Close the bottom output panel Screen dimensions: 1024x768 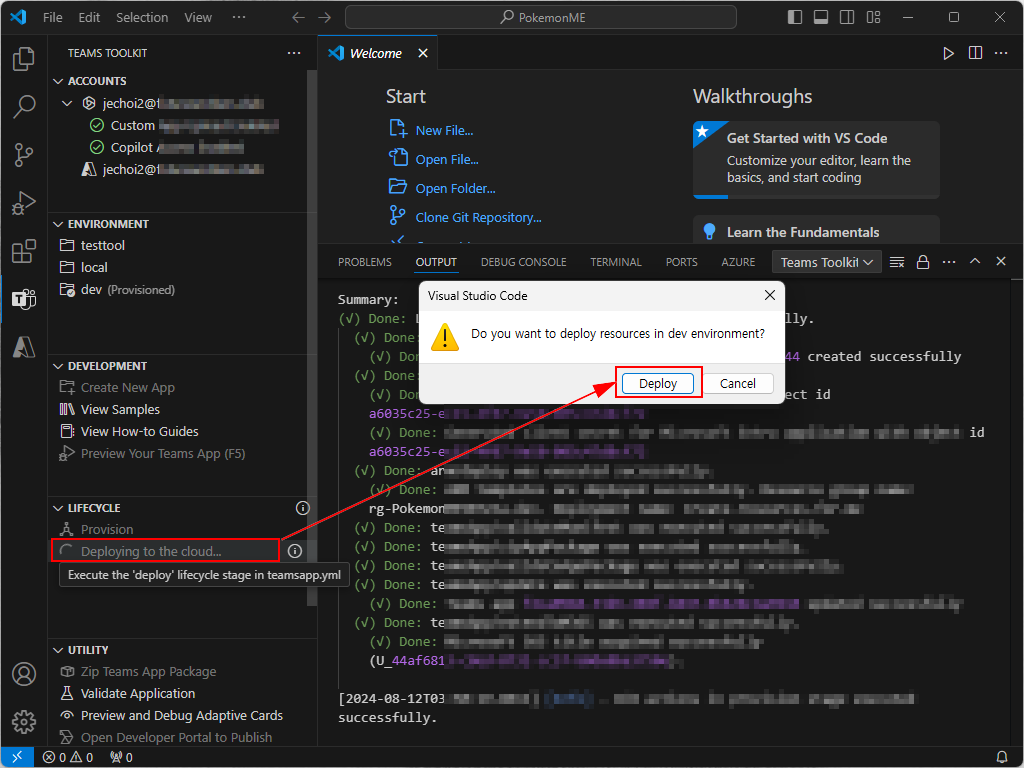pos(1000,261)
